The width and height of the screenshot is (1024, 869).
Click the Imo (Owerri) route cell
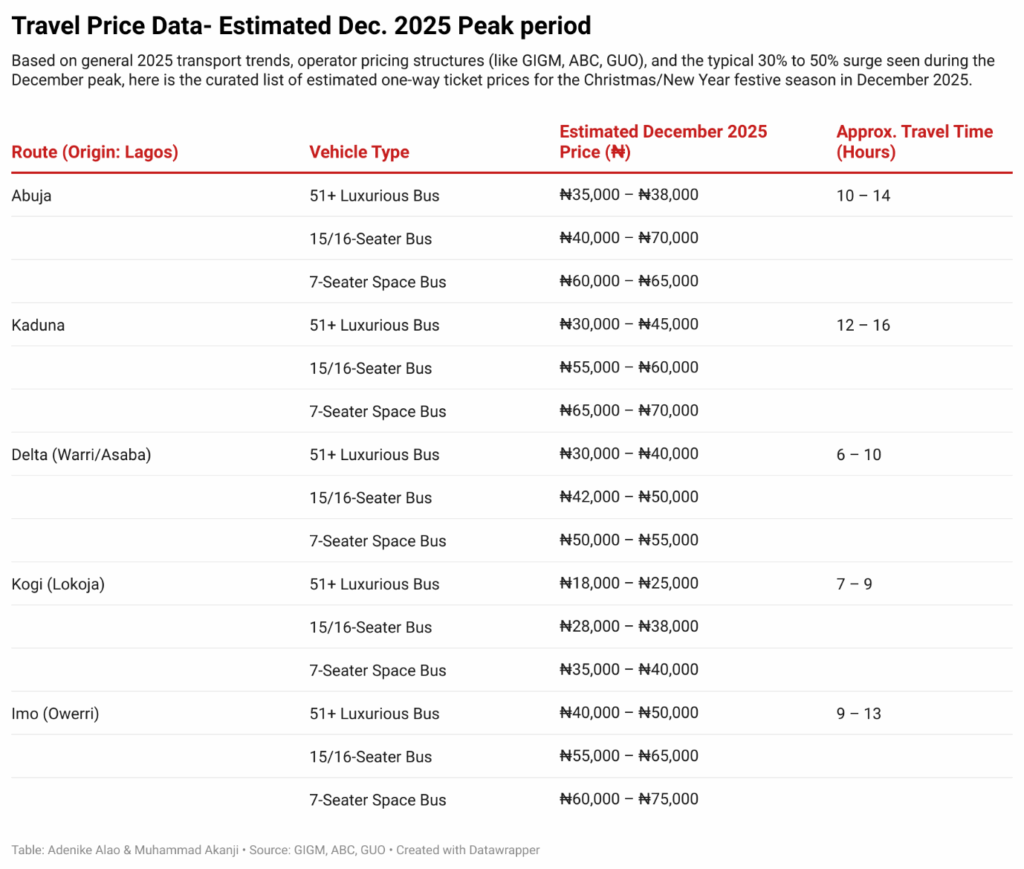(55, 714)
